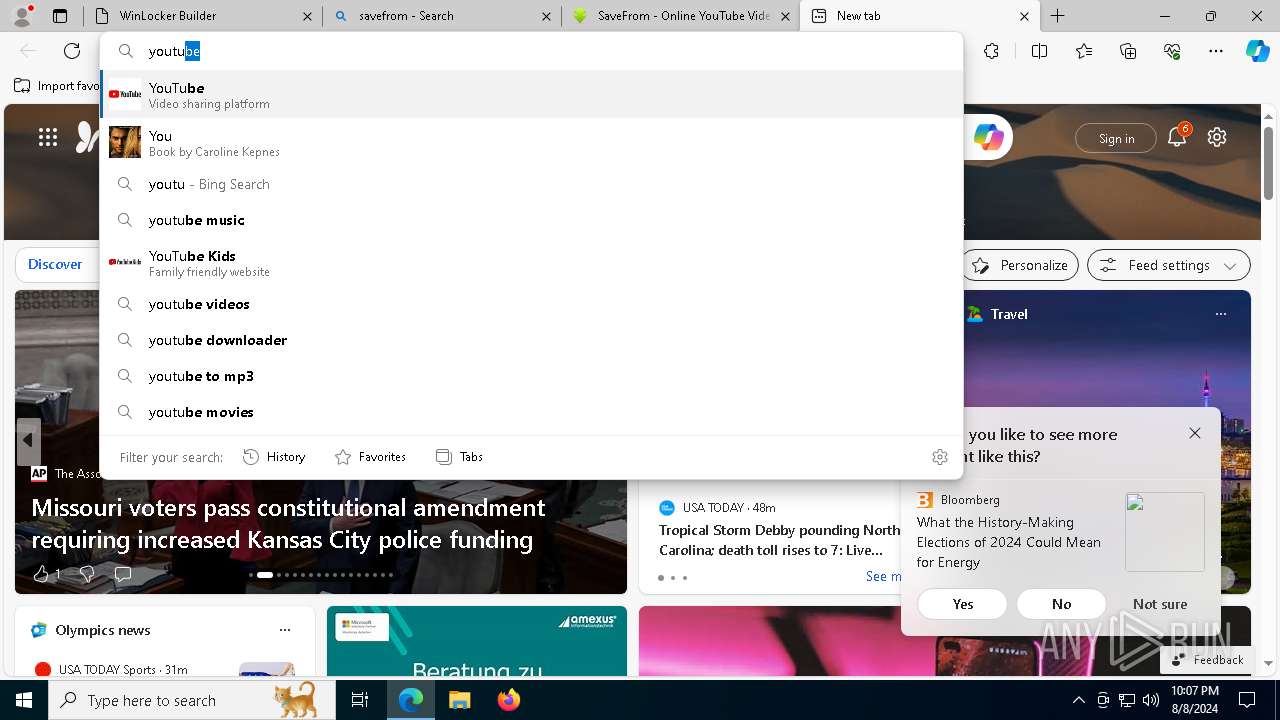Screen dimensions: 1280x720
Task: Answer Yes to the feedback survey
Action: click(962, 604)
